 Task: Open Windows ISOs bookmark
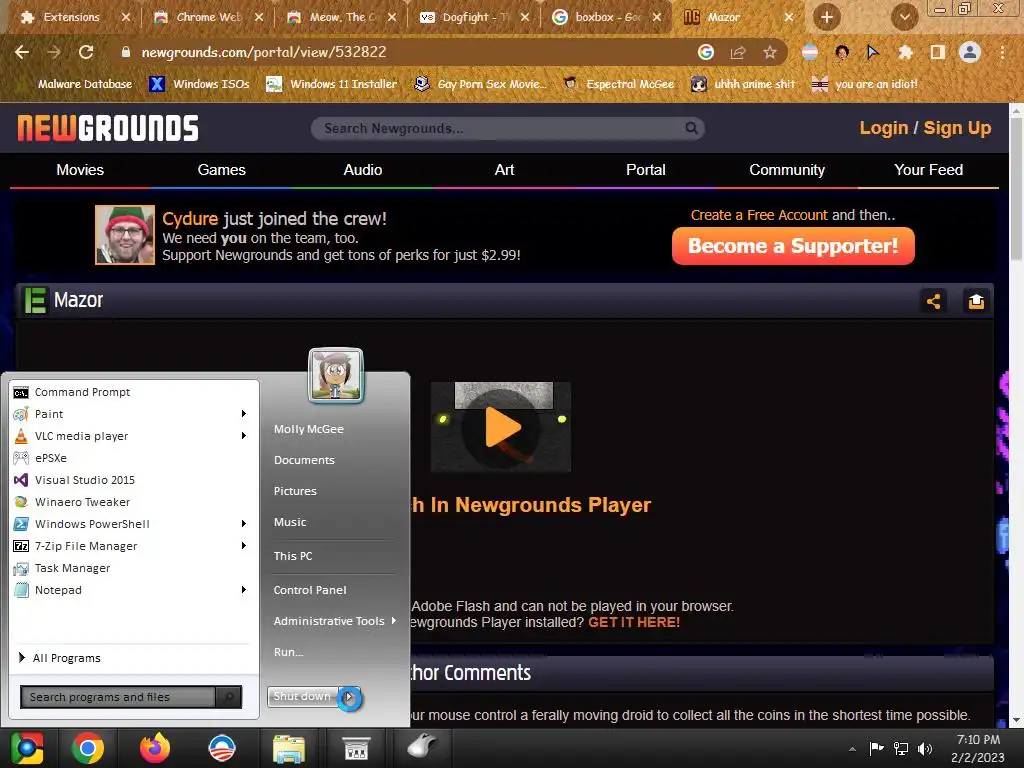(200, 84)
